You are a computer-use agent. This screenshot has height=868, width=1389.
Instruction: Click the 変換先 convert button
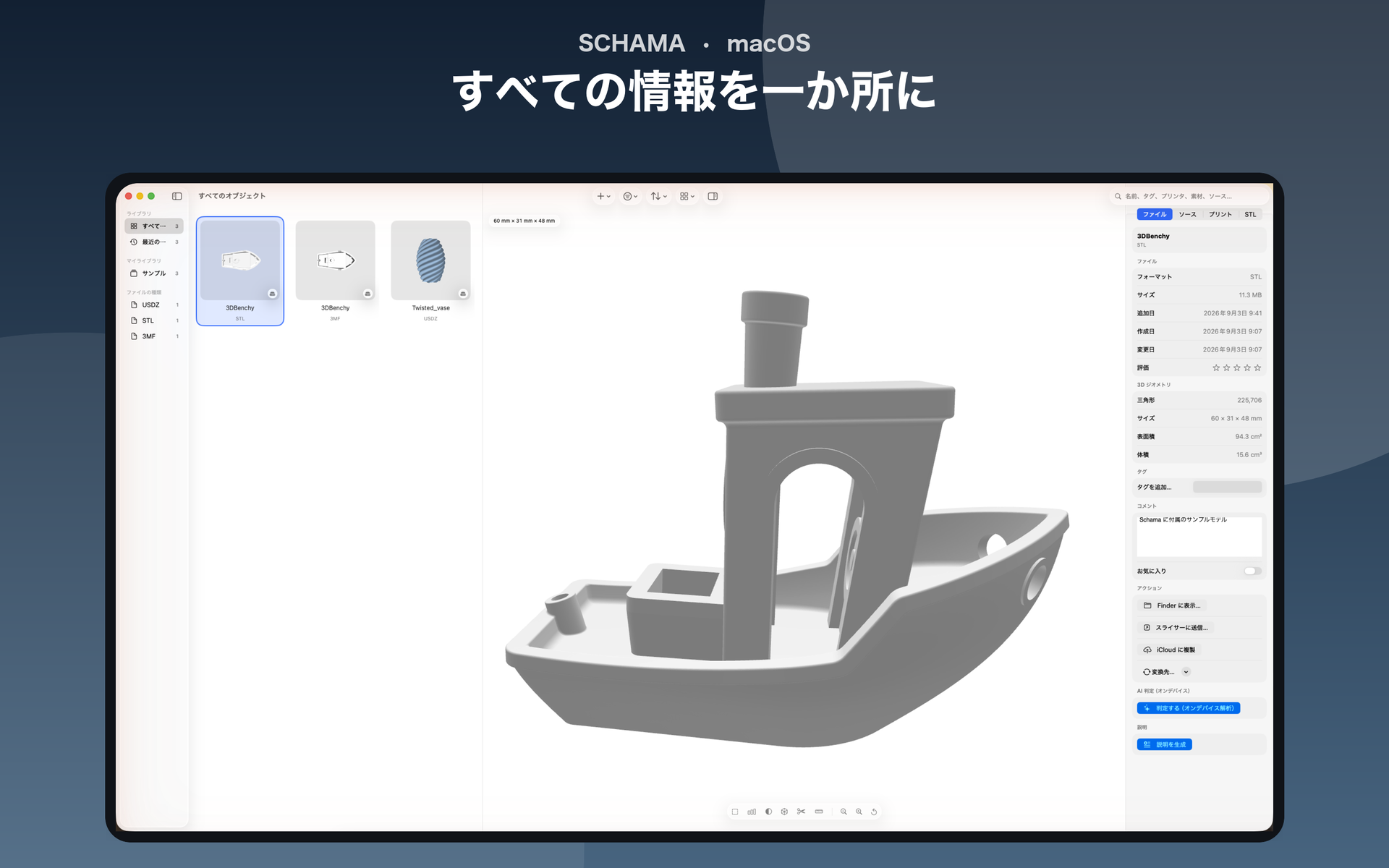pyautogui.click(x=1158, y=672)
